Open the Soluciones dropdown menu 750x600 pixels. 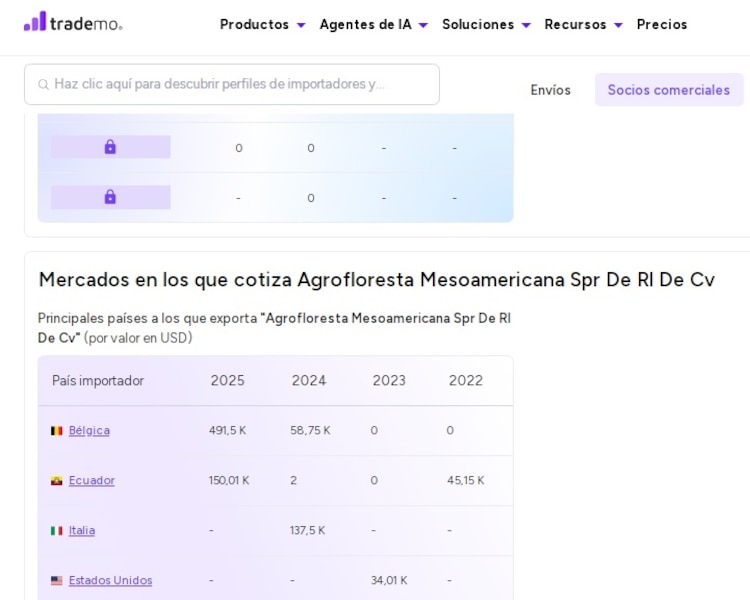tap(486, 24)
